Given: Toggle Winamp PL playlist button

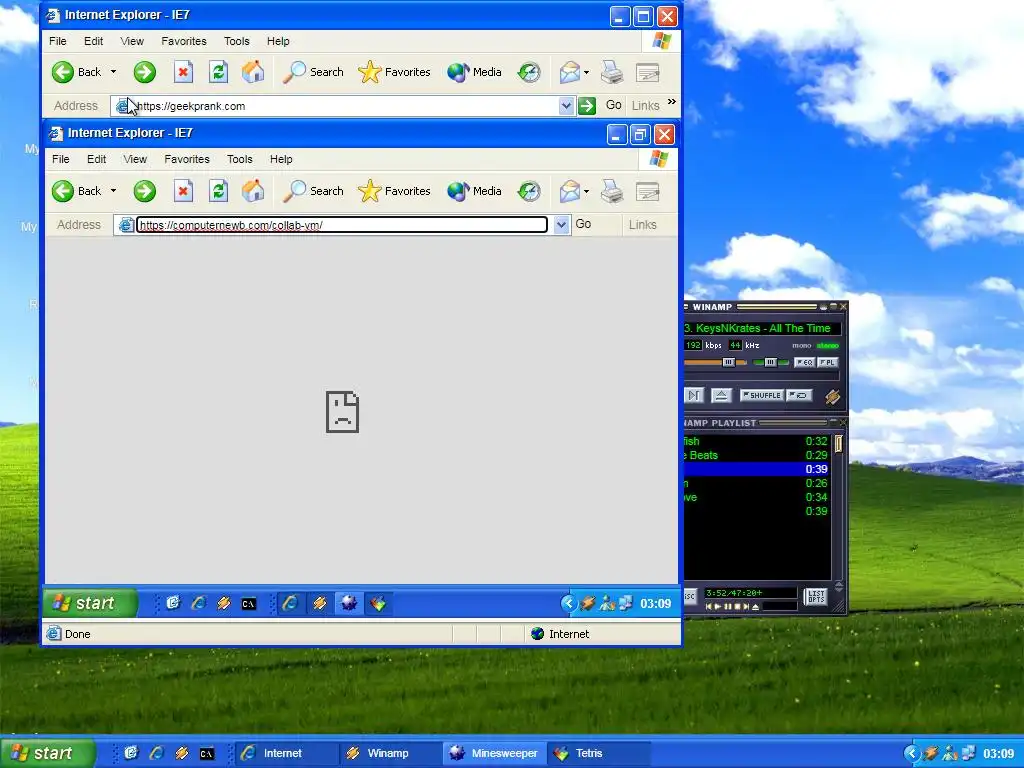Looking at the screenshot, I should click(827, 362).
